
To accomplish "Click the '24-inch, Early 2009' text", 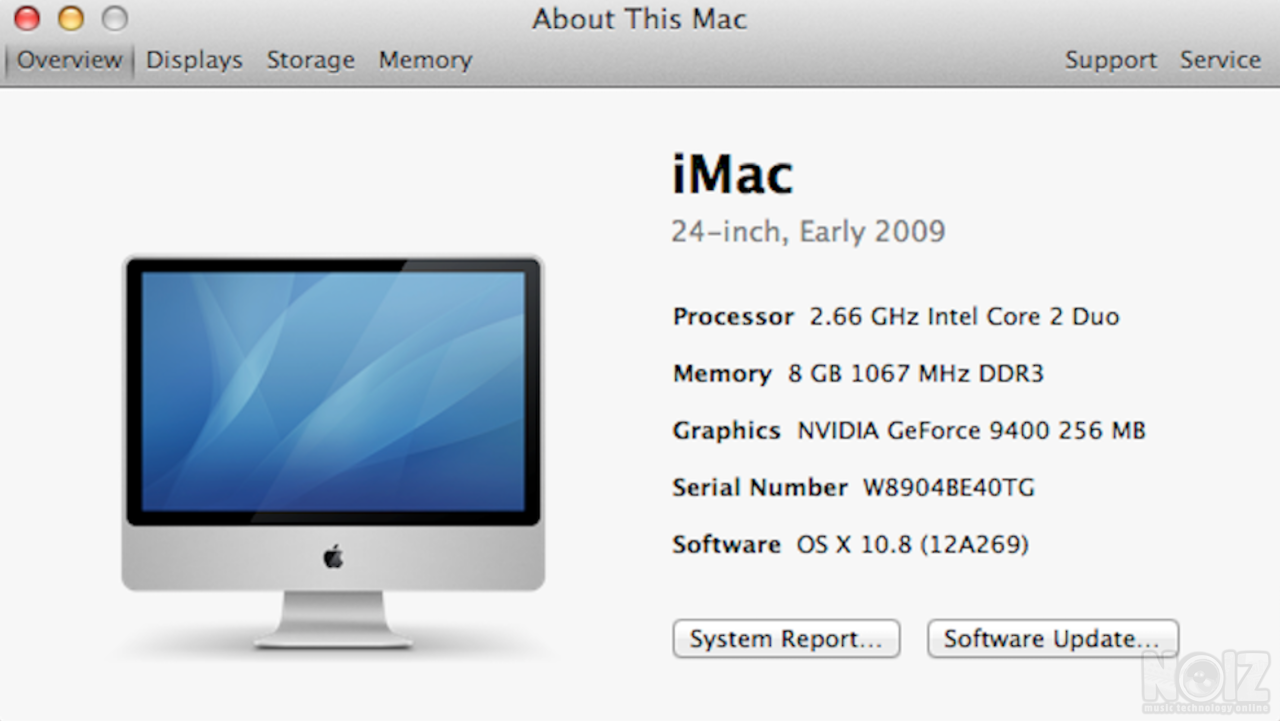I will pyautogui.click(x=808, y=232).
